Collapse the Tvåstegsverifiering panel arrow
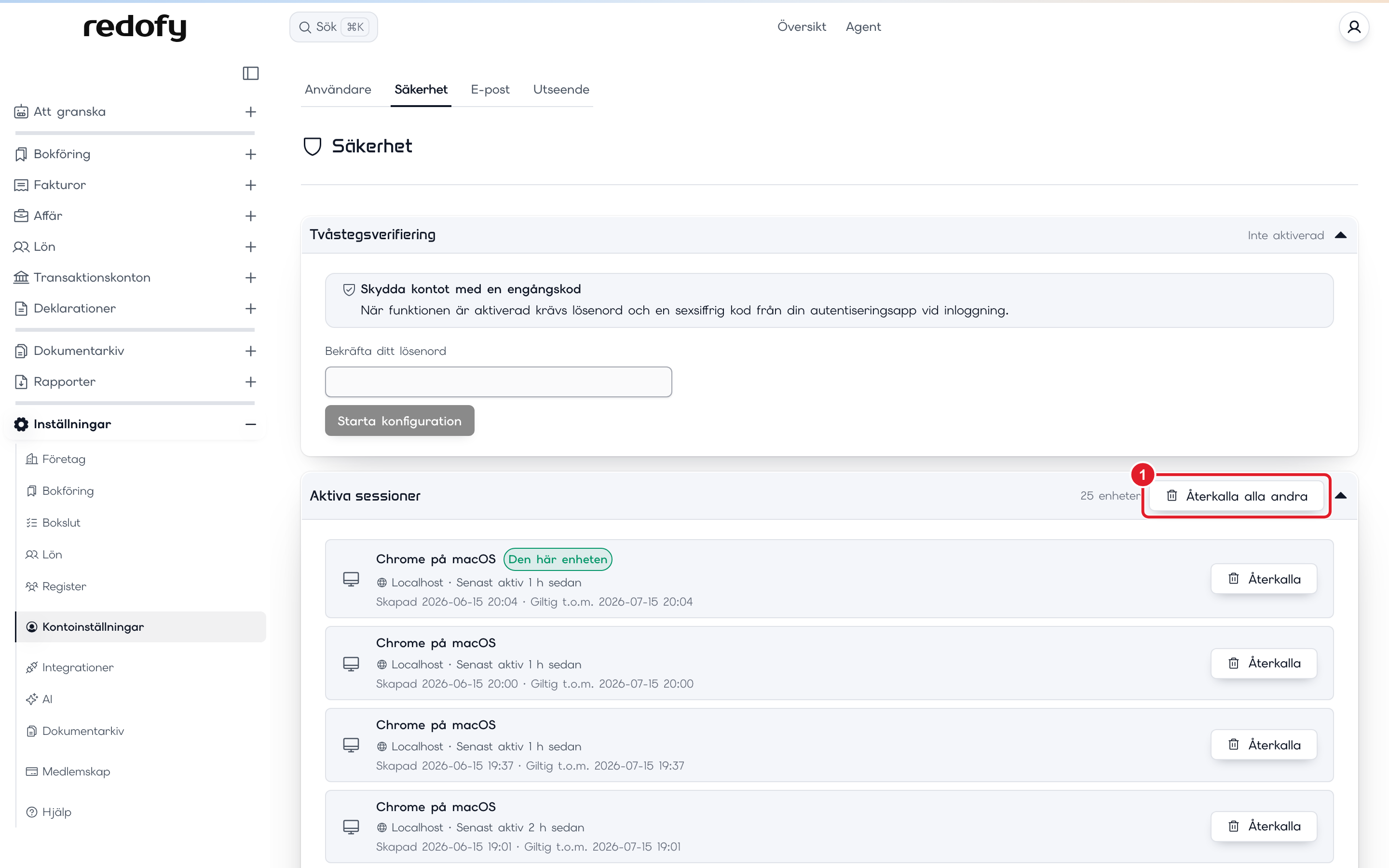Screen dimensions: 1389x868 coord(1341,235)
